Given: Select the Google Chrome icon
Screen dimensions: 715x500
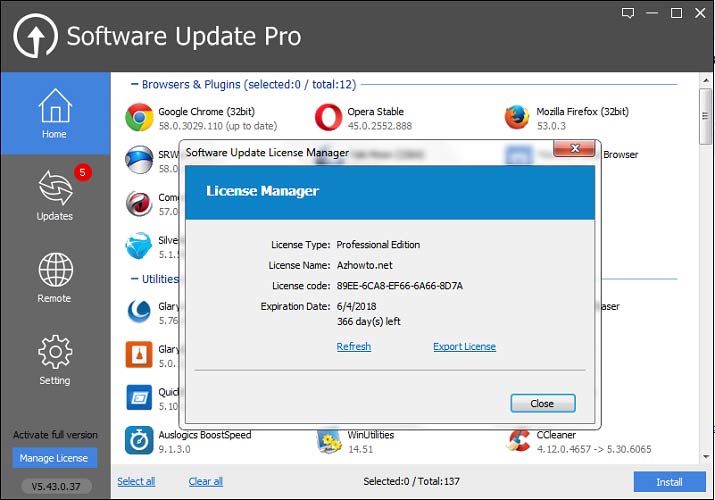Looking at the screenshot, I should 139,118.
